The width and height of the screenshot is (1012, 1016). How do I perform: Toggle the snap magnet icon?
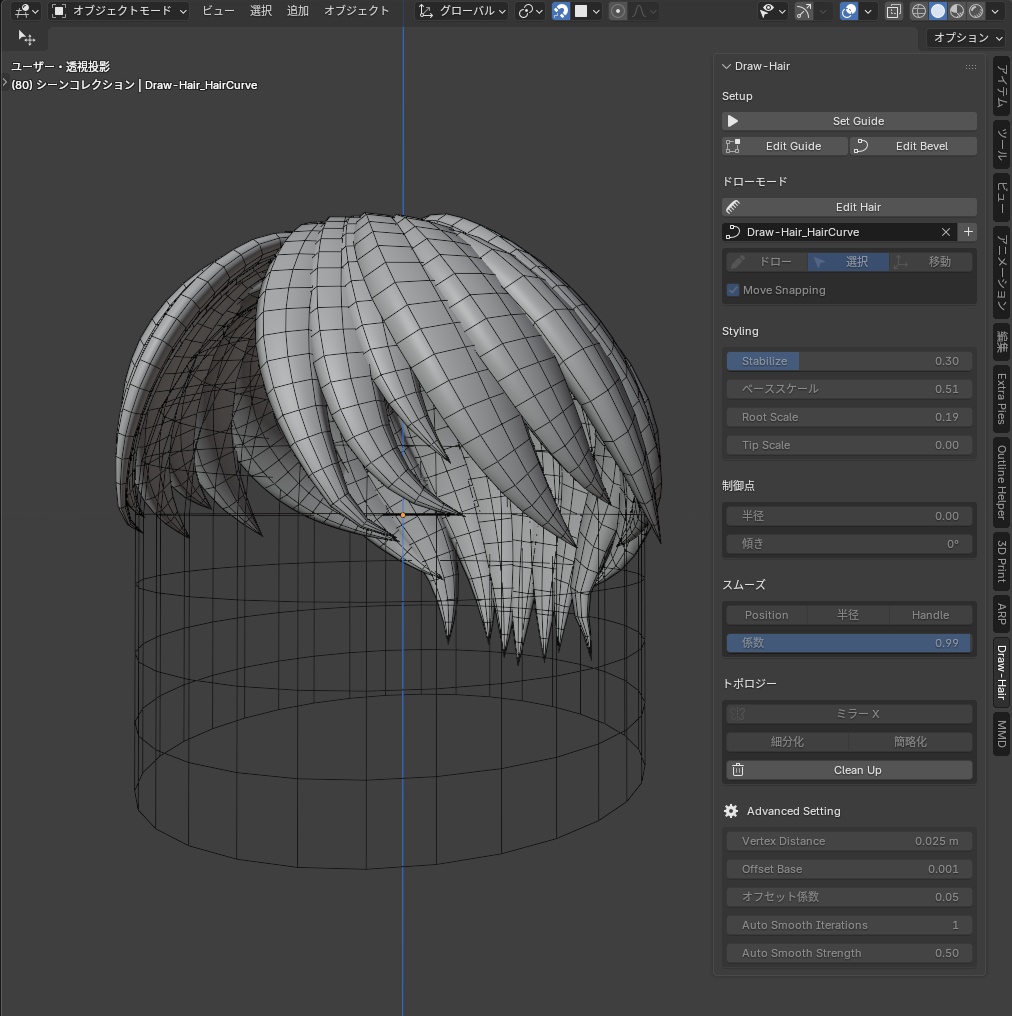click(560, 11)
